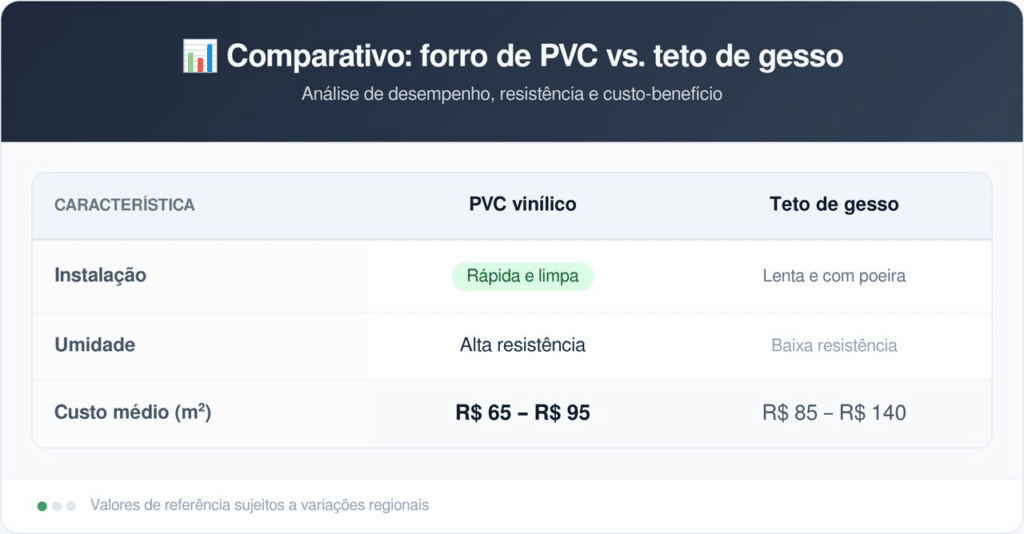Click the PVC price "R$ 65 – R$ 95"
The height and width of the screenshot is (534, 1024).
(522, 412)
